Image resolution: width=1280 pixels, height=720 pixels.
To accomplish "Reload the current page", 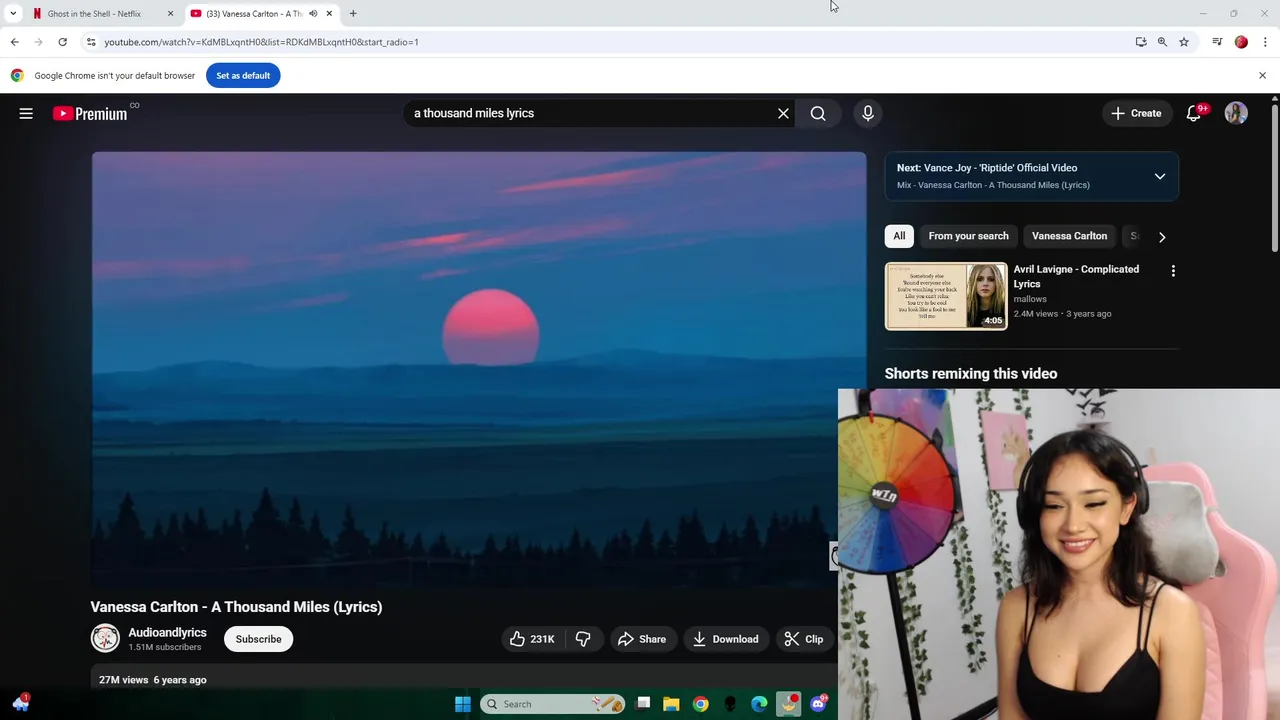I will pos(62,42).
